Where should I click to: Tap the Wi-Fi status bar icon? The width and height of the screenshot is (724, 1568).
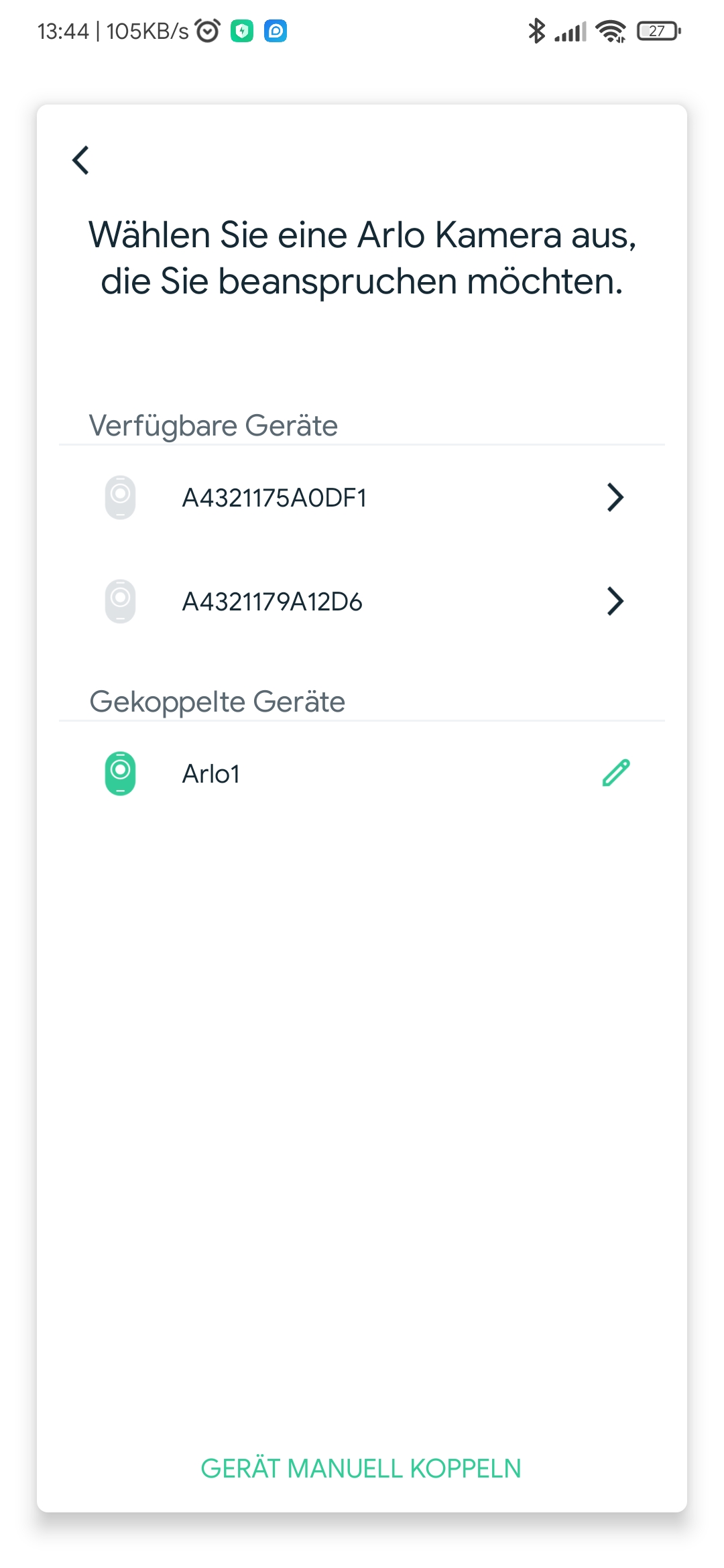(611, 31)
